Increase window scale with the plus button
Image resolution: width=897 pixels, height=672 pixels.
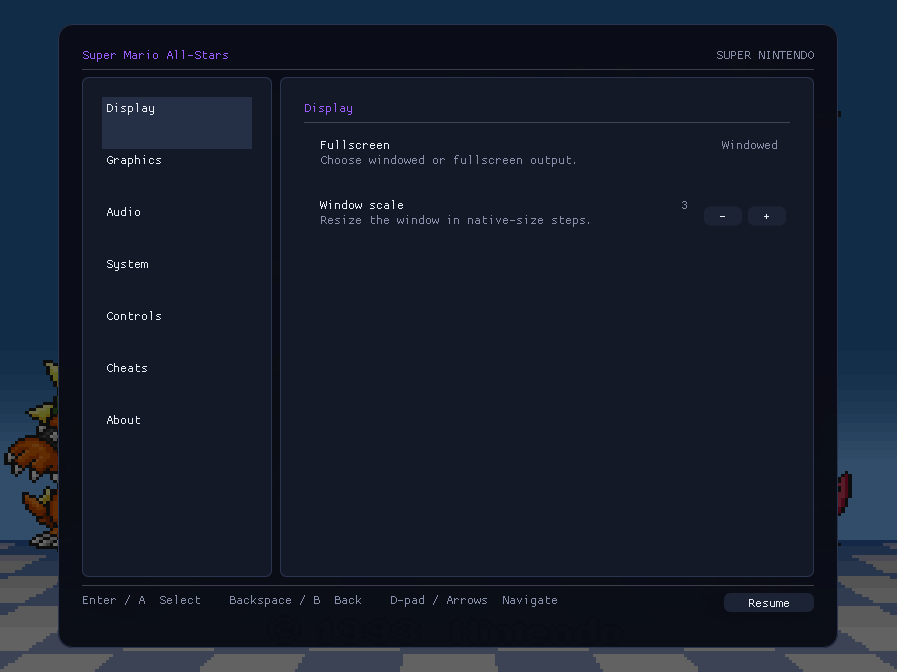[767, 216]
